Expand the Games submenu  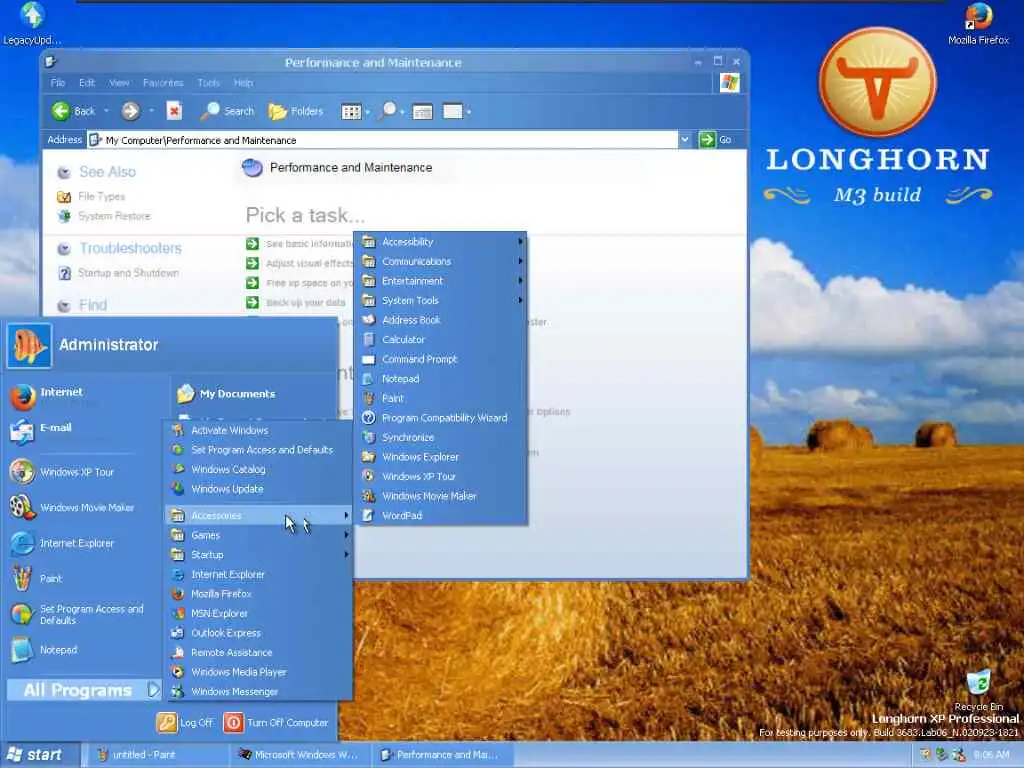pos(259,536)
